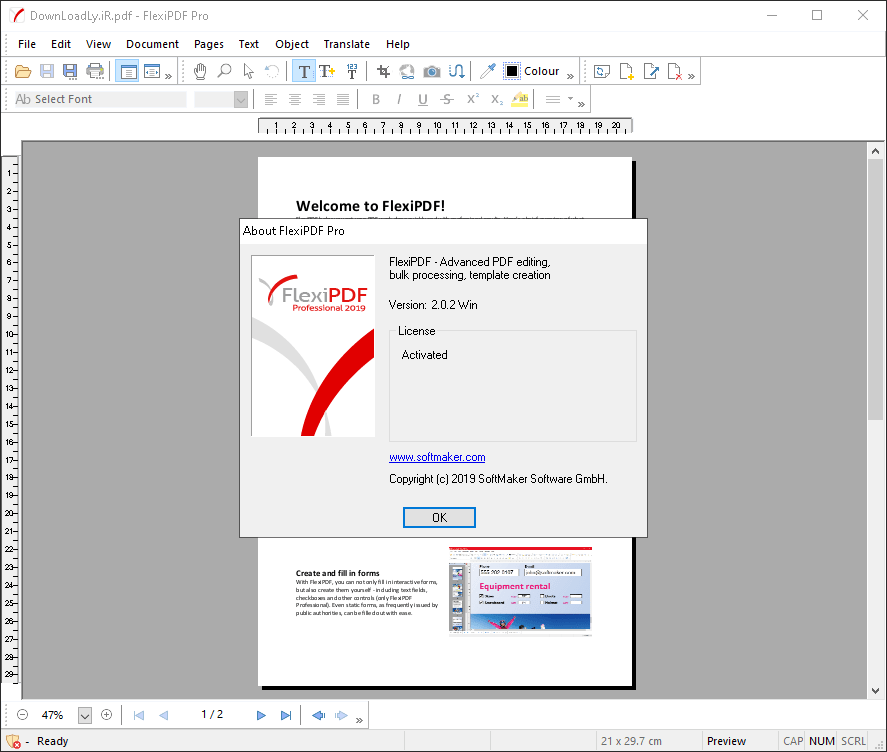The image size is (887, 752).
Task: Select the Object arrow pointer tool
Action: (248, 71)
